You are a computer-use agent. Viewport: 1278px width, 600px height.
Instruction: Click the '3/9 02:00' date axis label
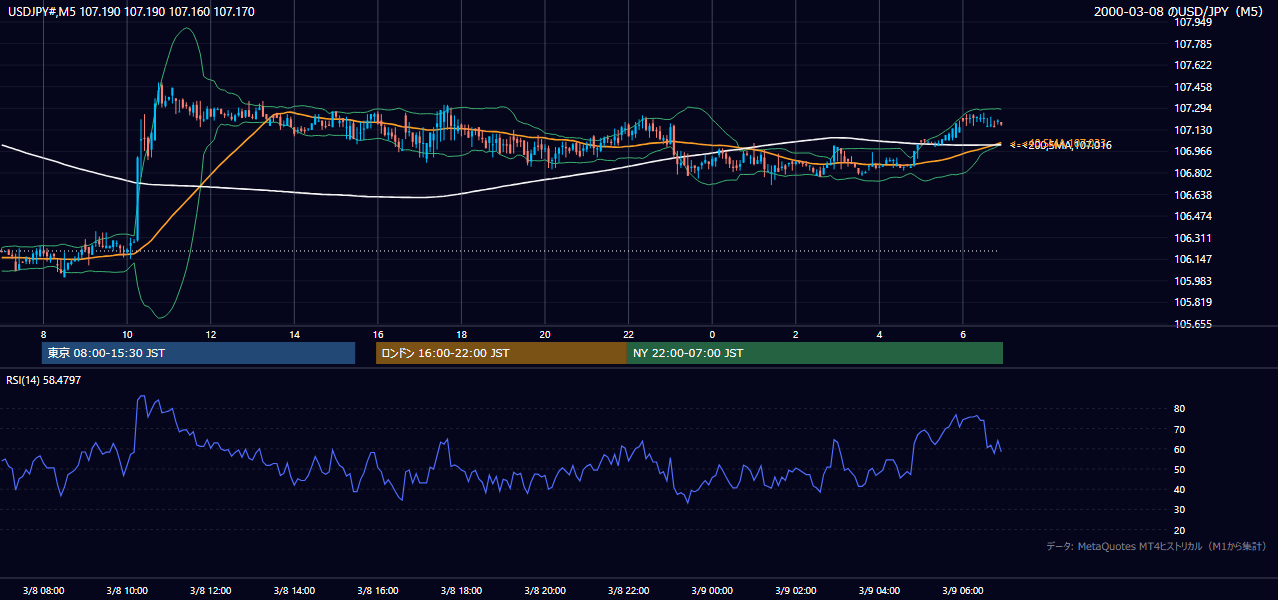[796, 590]
